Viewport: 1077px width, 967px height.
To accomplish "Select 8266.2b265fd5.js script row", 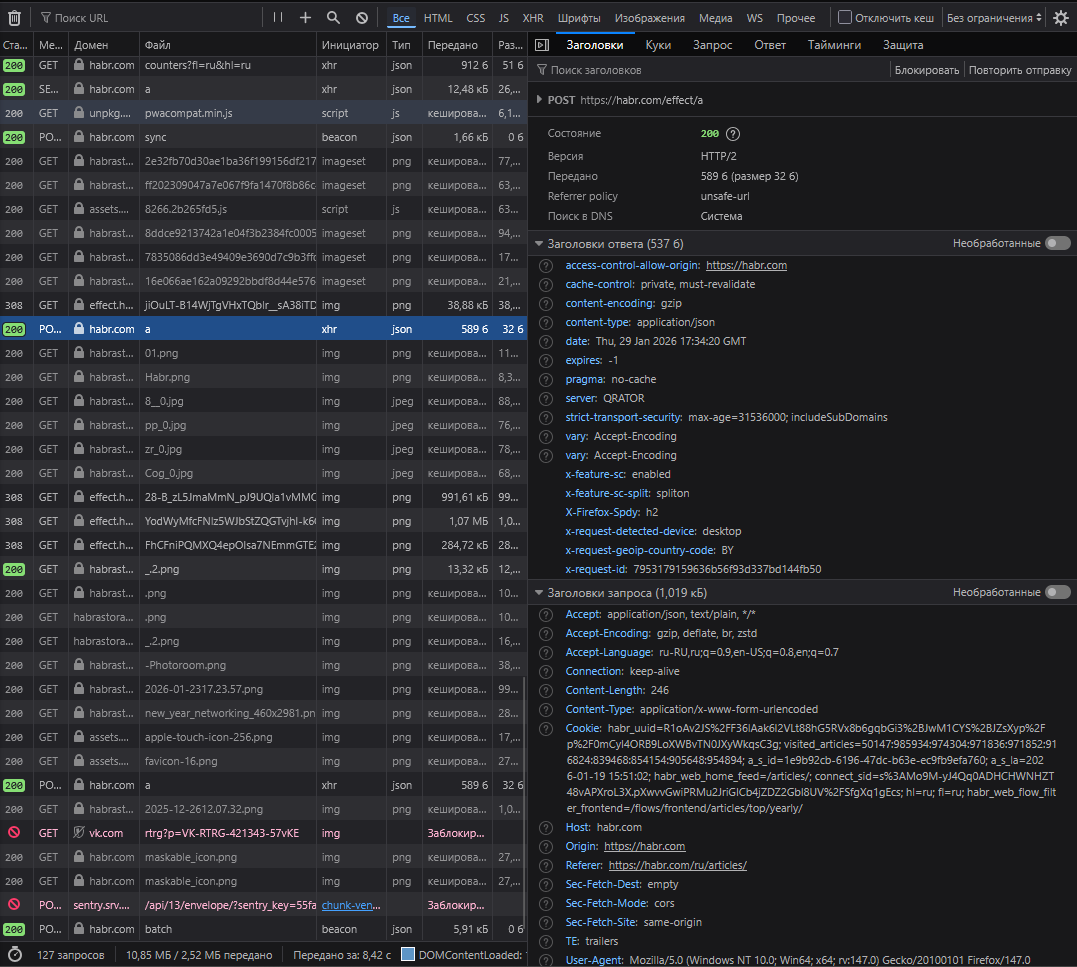I will pos(264,209).
